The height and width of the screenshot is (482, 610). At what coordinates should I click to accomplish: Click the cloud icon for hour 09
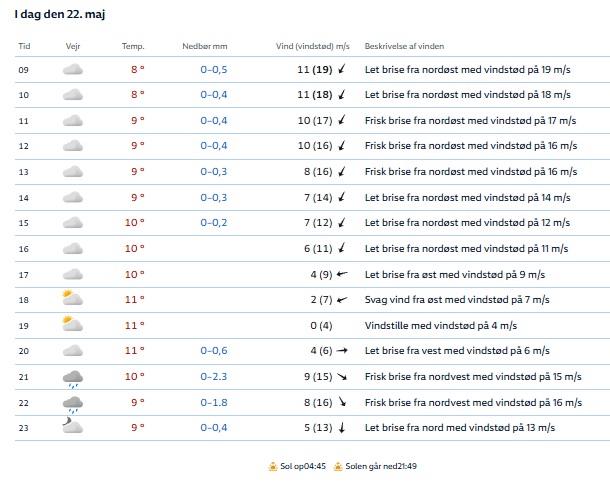pyautogui.click(x=72, y=69)
